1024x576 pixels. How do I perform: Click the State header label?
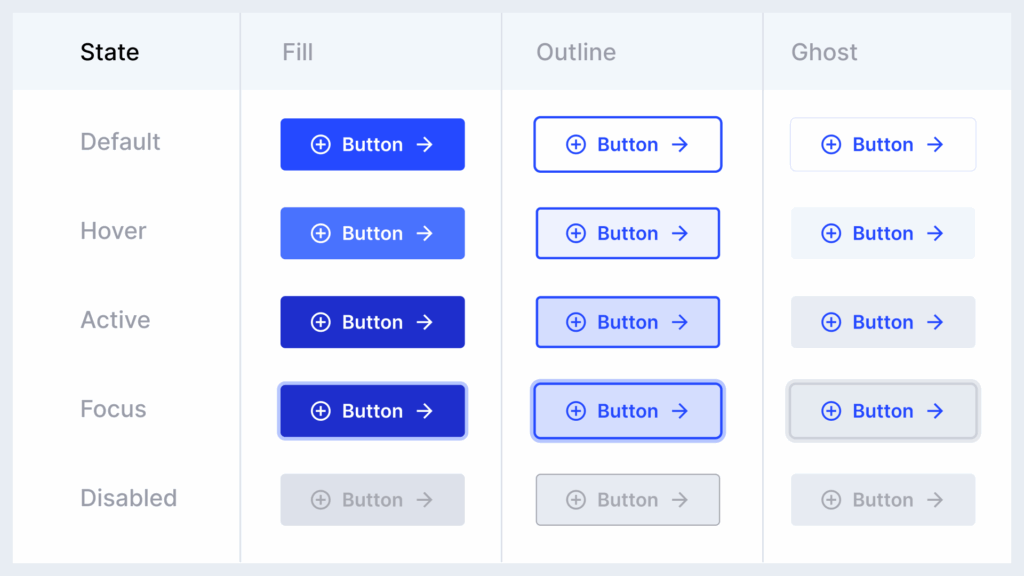coord(110,52)
